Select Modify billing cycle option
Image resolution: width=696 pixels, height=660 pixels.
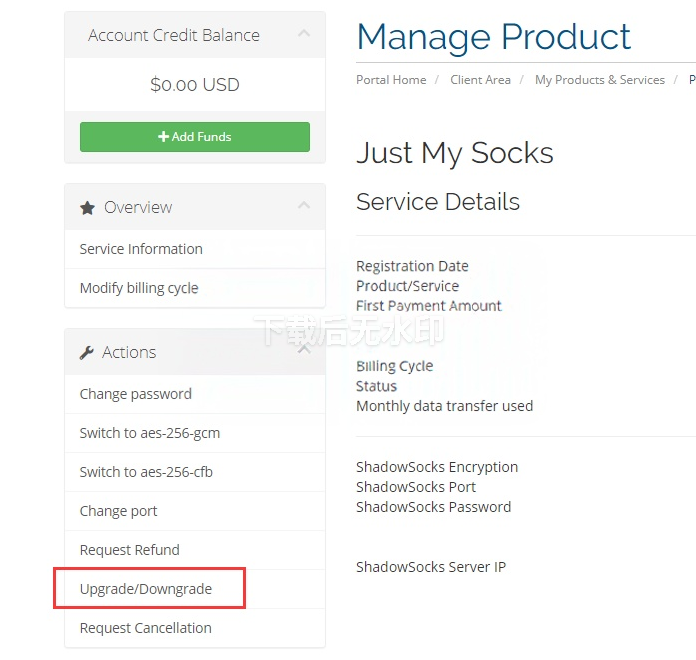tap(139, 288)
